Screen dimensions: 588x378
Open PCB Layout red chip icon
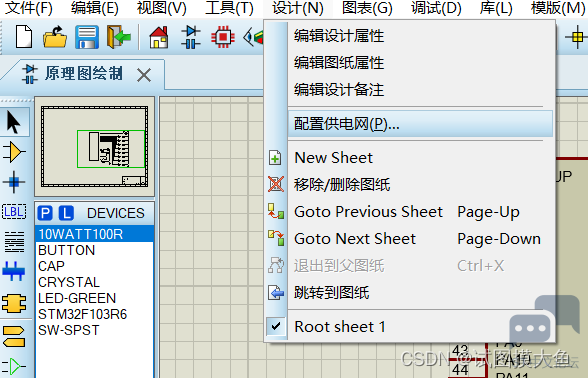223,37
